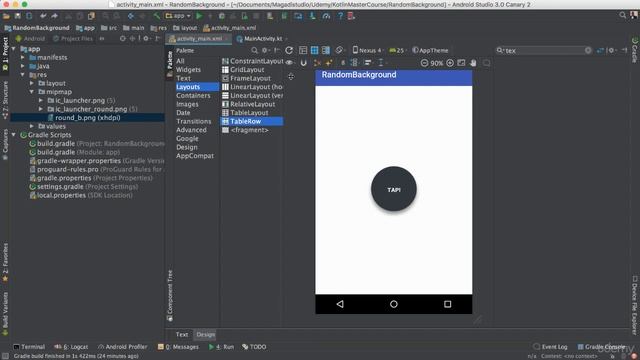This screenshot has height=360, width=640.
Task: Collapse the app module tree node
Action: (x=14, y=49)
